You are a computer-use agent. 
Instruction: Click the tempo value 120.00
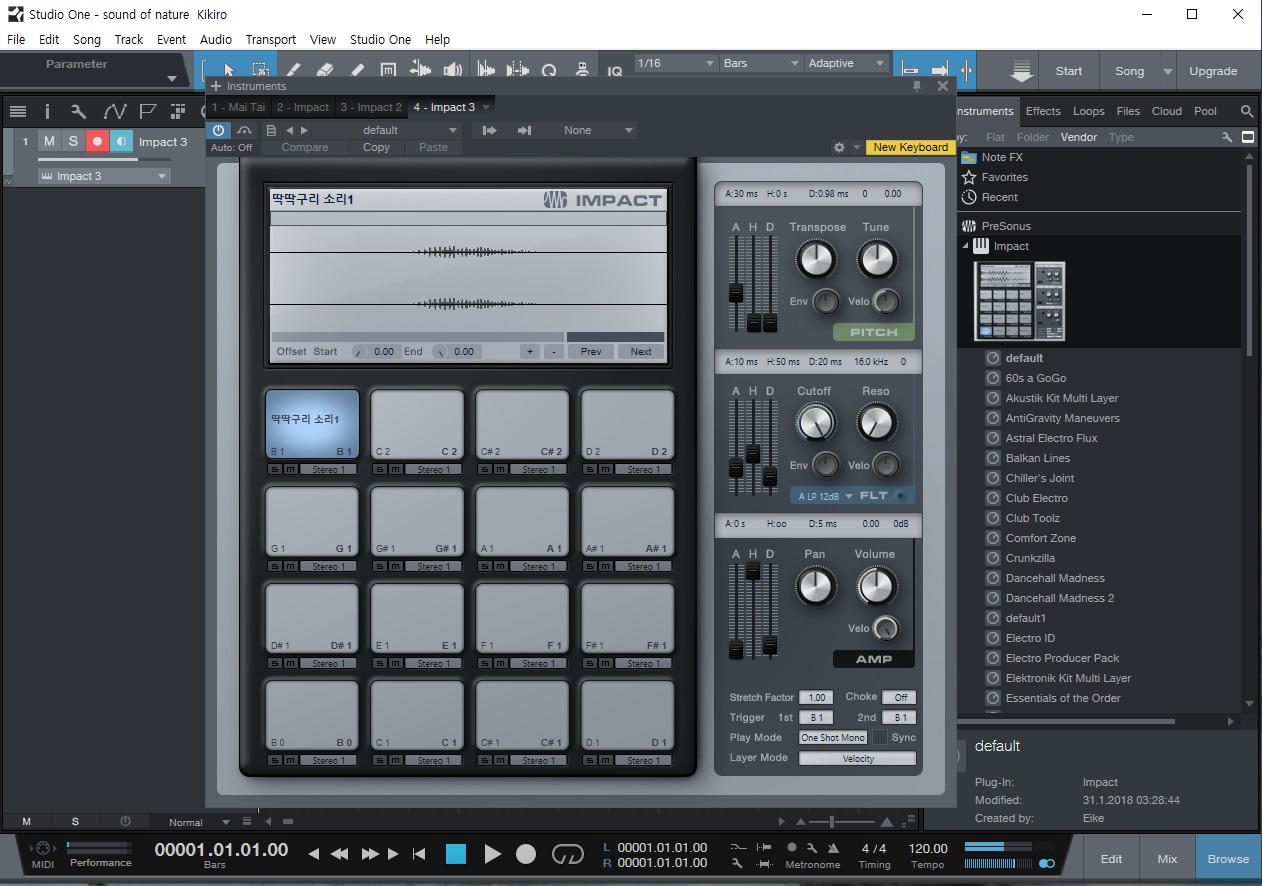[x=928, y=848]
